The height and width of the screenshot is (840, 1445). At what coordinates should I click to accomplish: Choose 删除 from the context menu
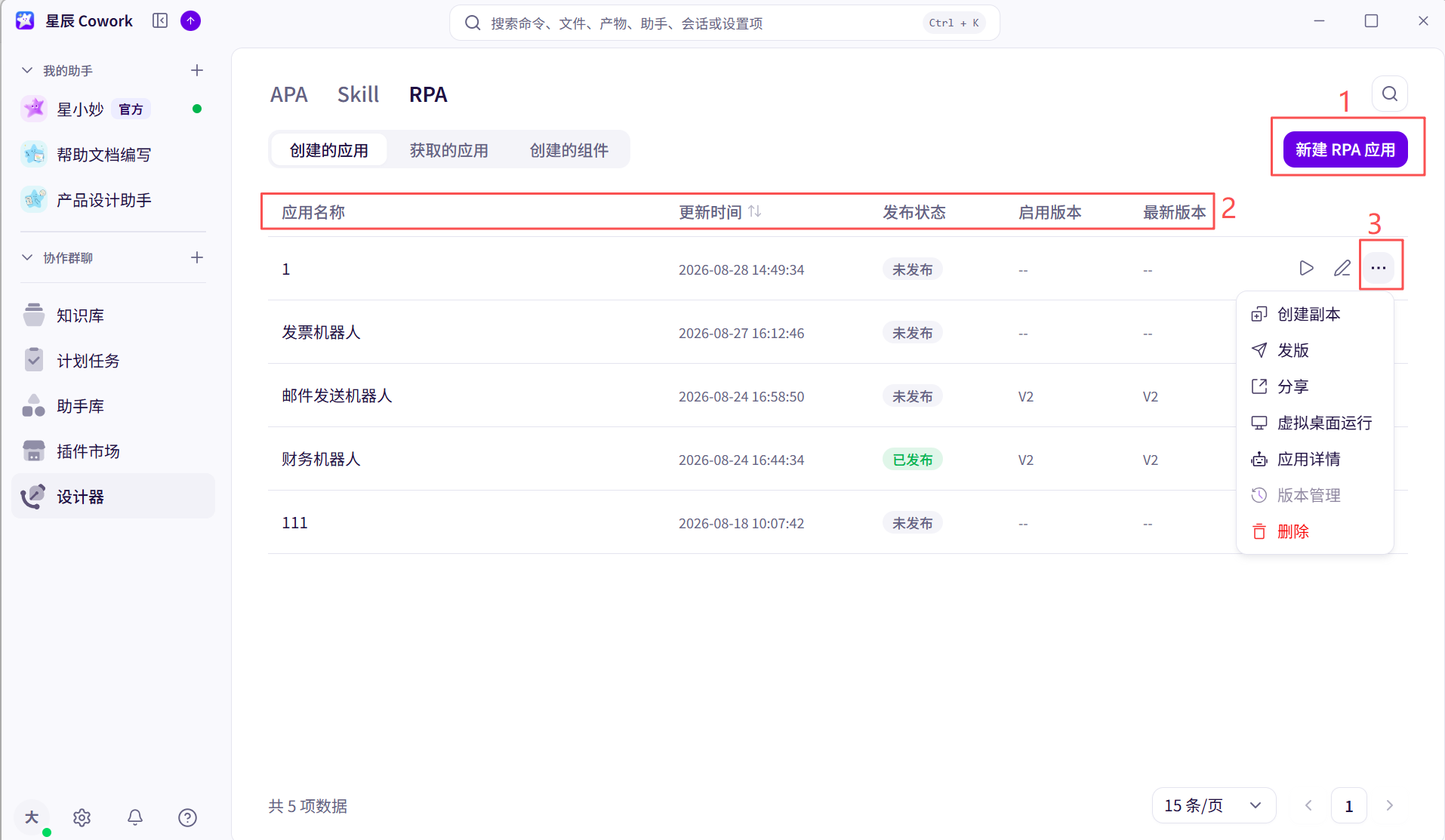coord(1314,531)
